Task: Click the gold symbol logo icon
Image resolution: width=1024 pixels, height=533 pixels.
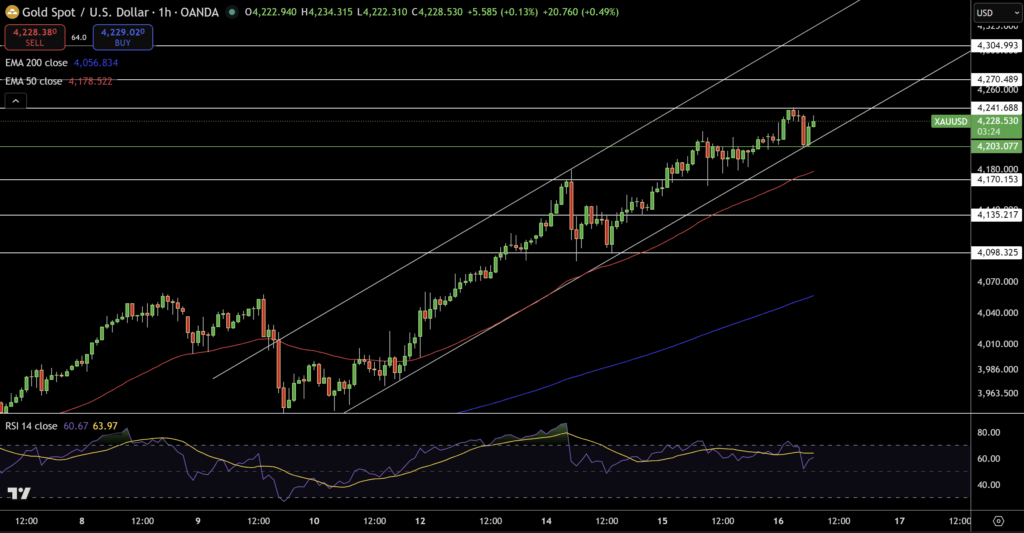Action: 12,12
